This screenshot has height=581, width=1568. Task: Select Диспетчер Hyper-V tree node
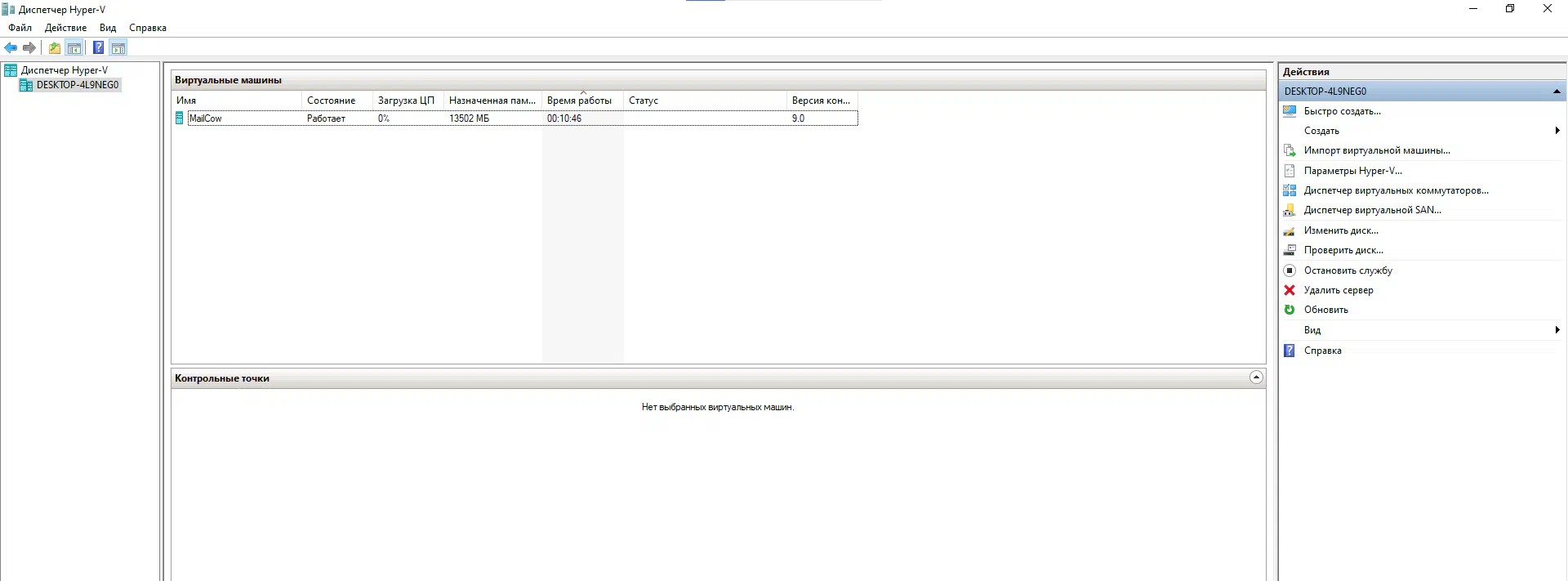[65, 70]
